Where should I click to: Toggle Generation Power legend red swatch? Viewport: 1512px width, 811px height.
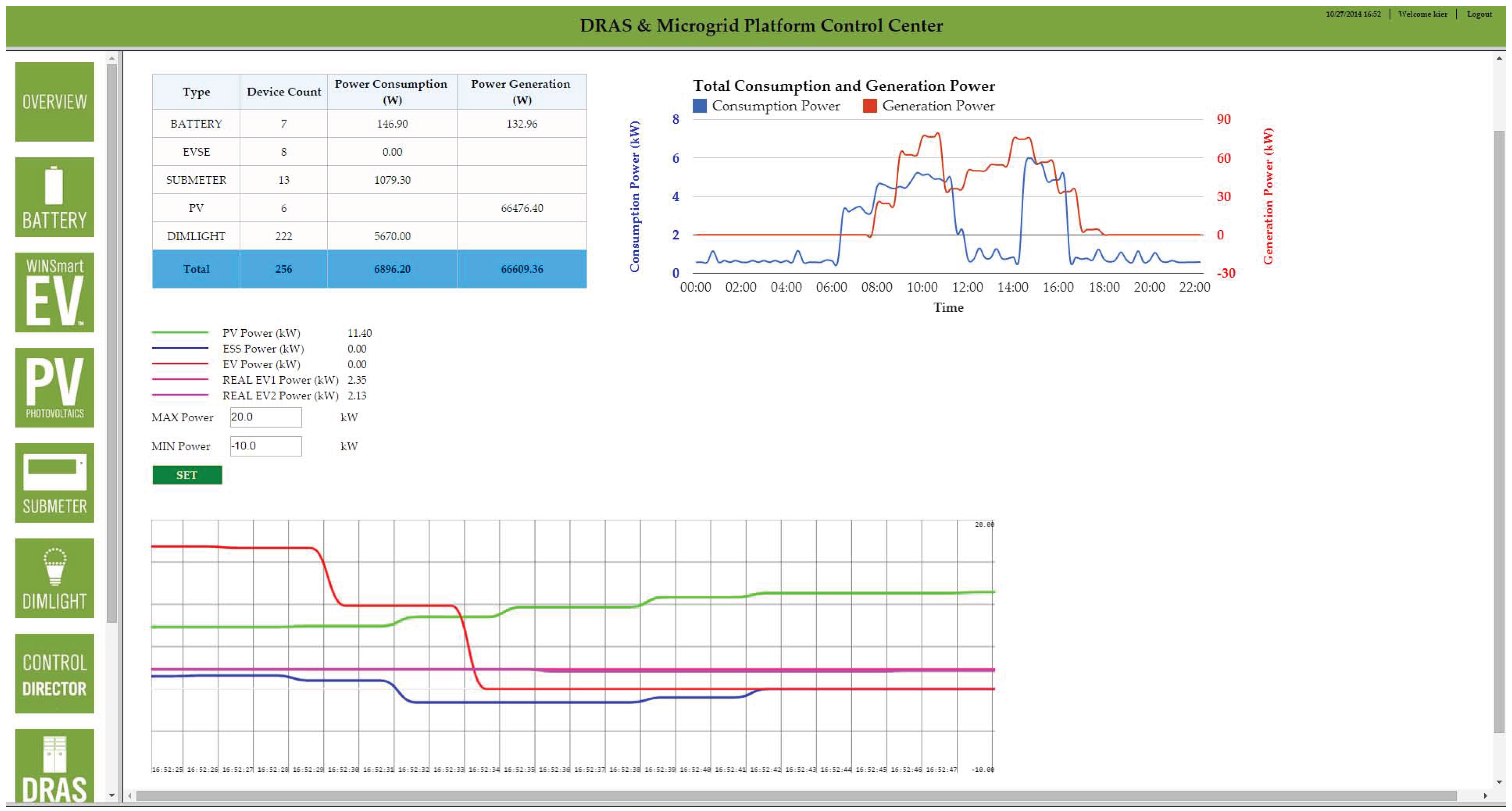pyautogui.click(x=869, y=106)
